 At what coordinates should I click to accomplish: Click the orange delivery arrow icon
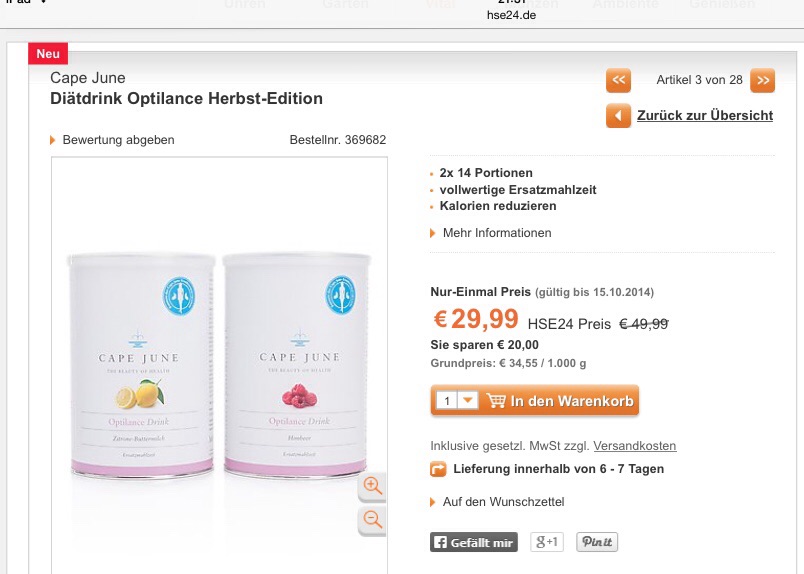[438, 468]
